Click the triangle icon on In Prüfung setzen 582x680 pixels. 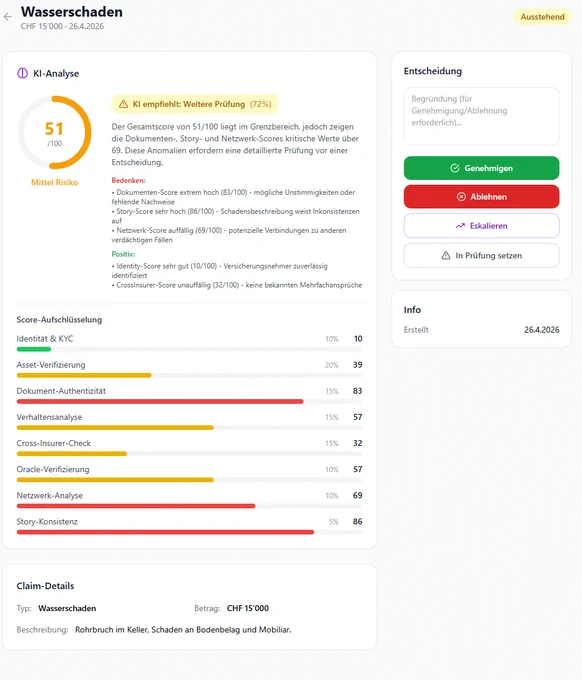[x=446, y=255]
